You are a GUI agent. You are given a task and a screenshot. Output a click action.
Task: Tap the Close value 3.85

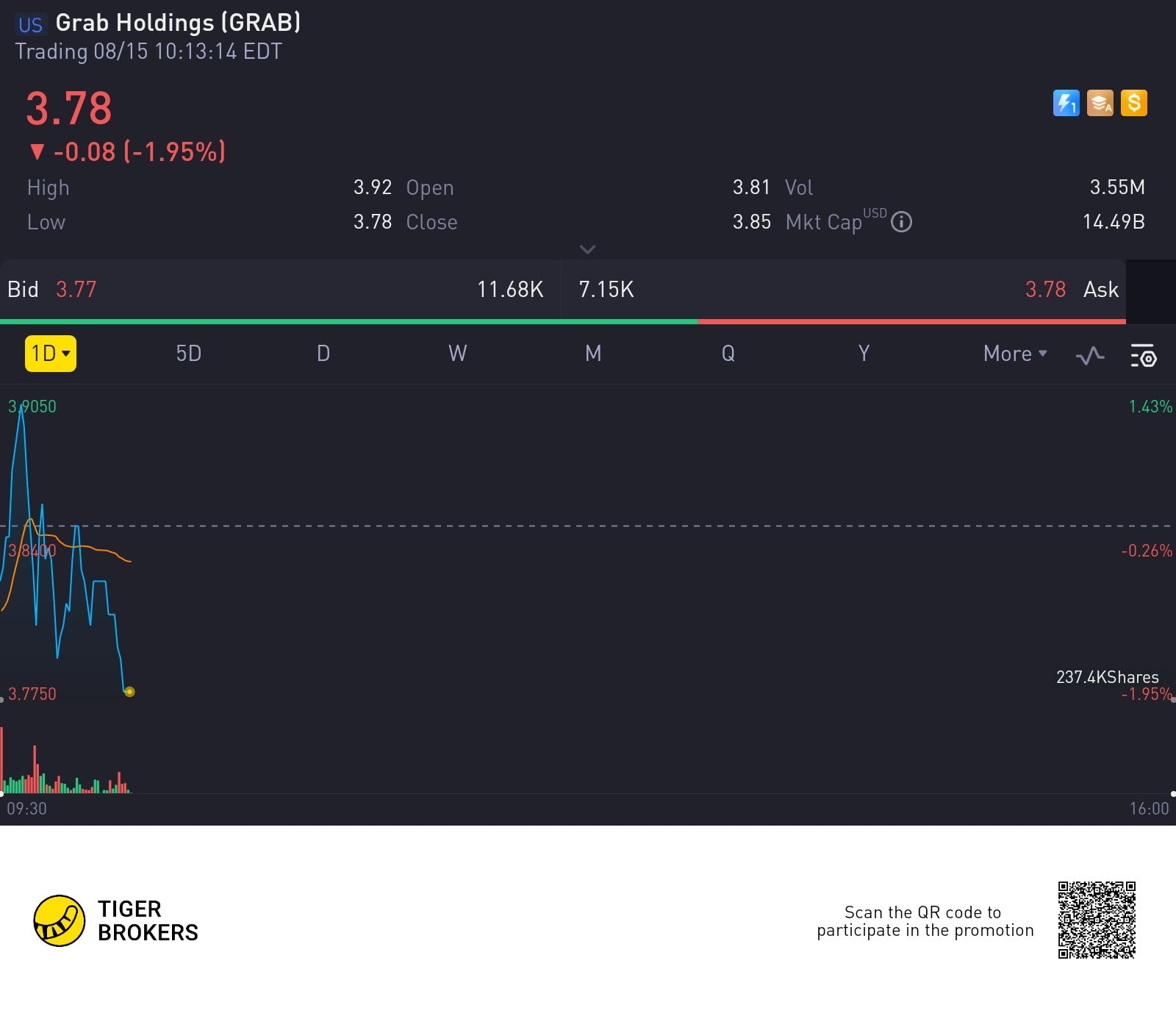tap(752, 221)
